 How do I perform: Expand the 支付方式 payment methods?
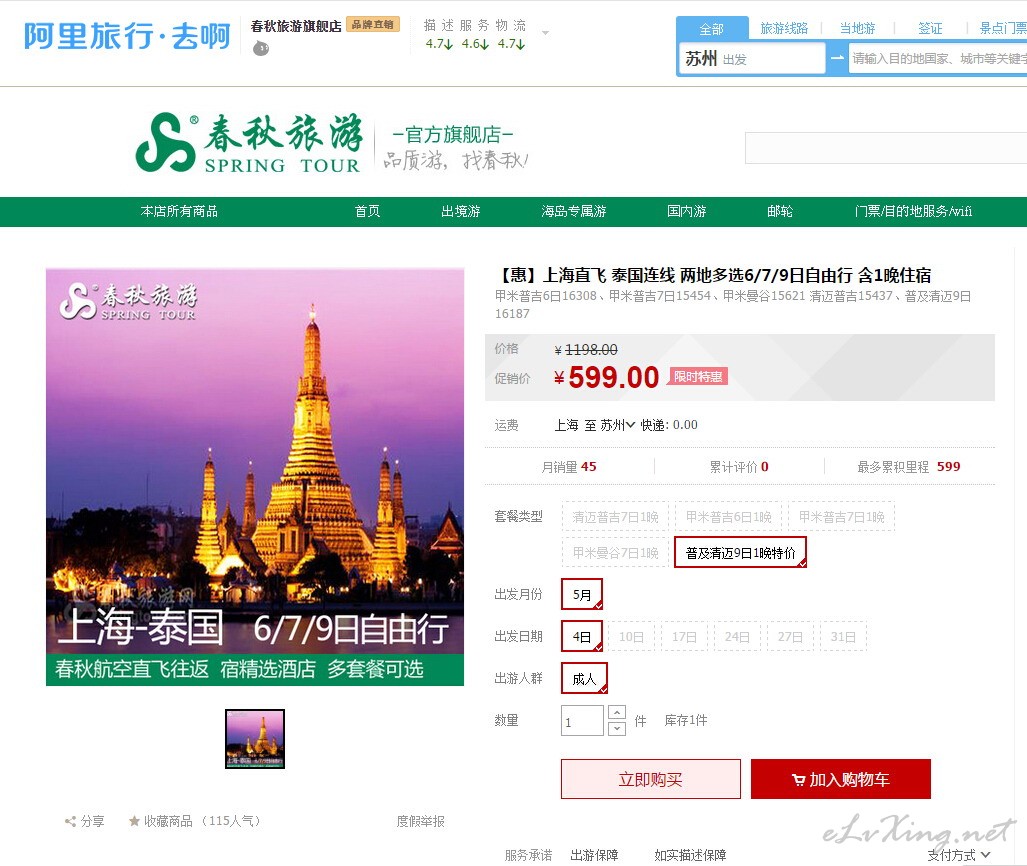click(x=958, y=855)
